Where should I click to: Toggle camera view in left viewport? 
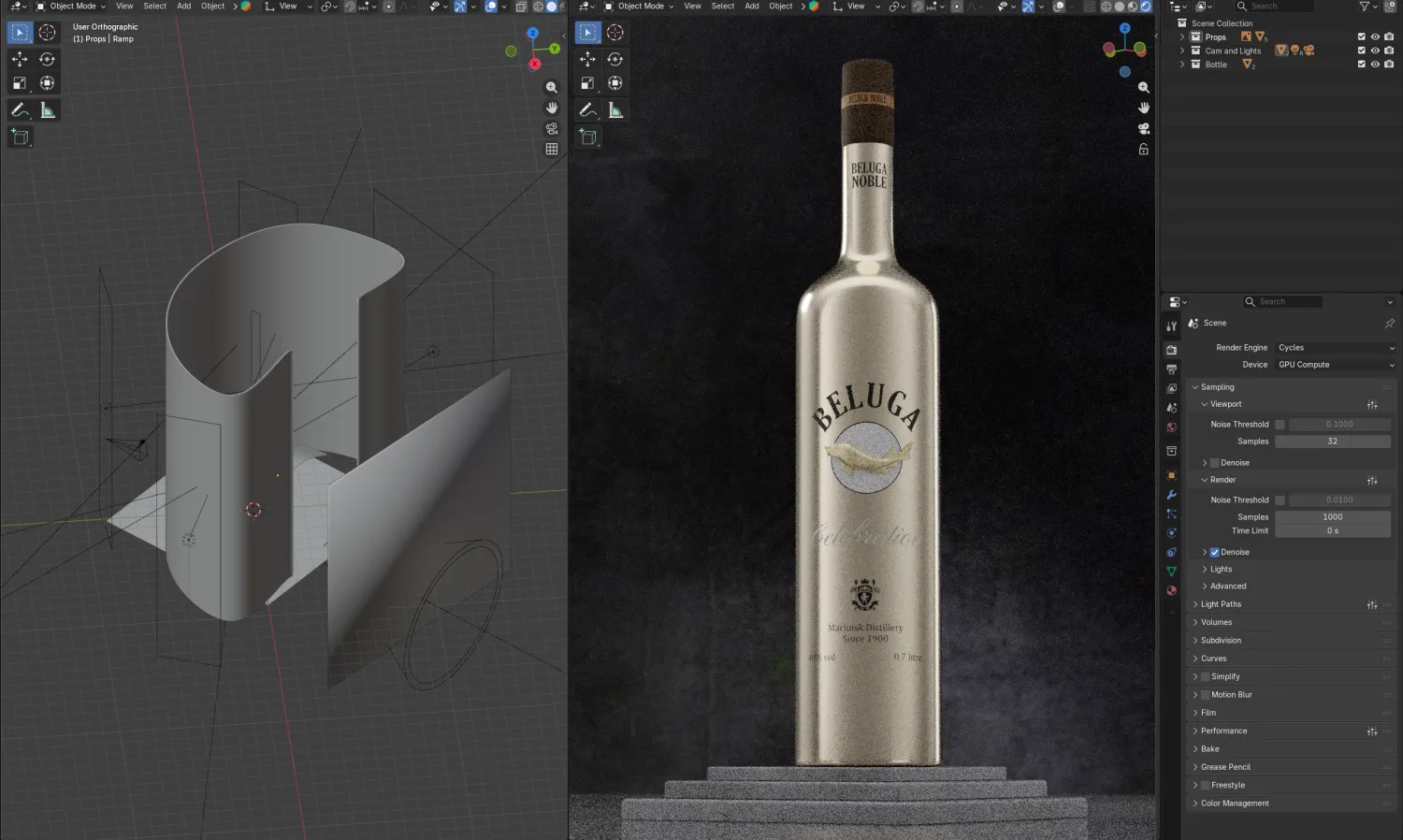click(552, 128)
